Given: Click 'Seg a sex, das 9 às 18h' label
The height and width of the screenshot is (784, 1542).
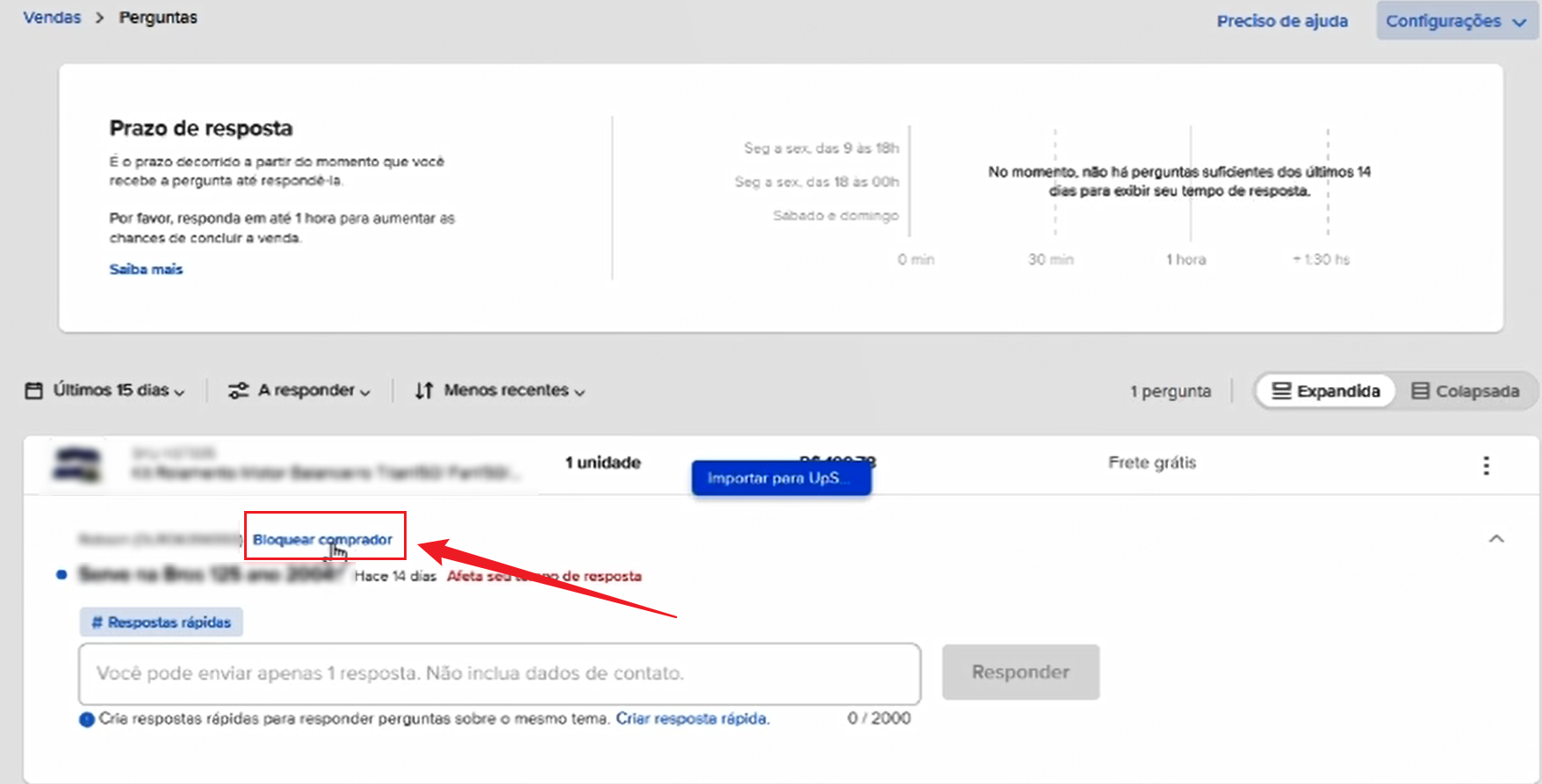Looking at the screenshot, I should click(821, 148).
